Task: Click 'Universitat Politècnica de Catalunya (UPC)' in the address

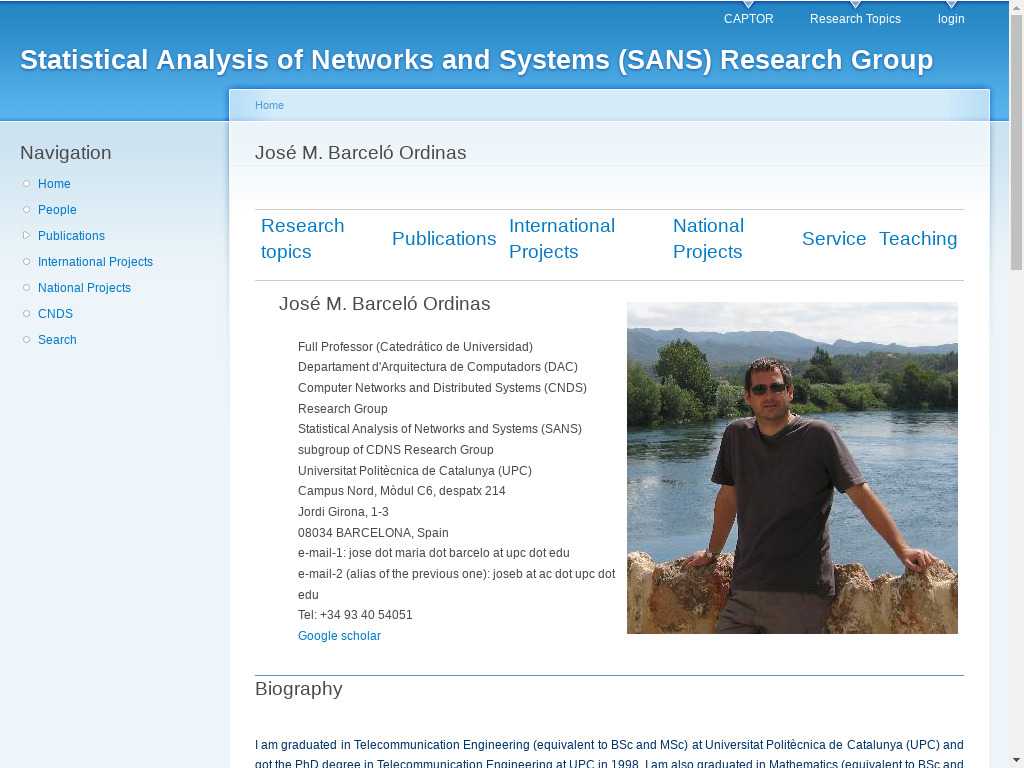Action: (415, 471)
